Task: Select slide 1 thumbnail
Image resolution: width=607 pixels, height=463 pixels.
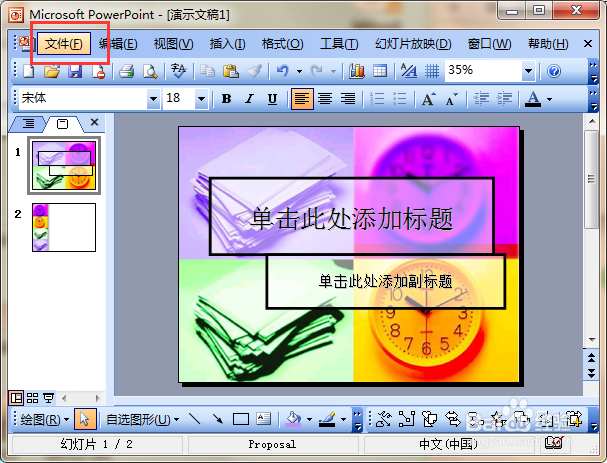Action: click(x=64, y=165)
